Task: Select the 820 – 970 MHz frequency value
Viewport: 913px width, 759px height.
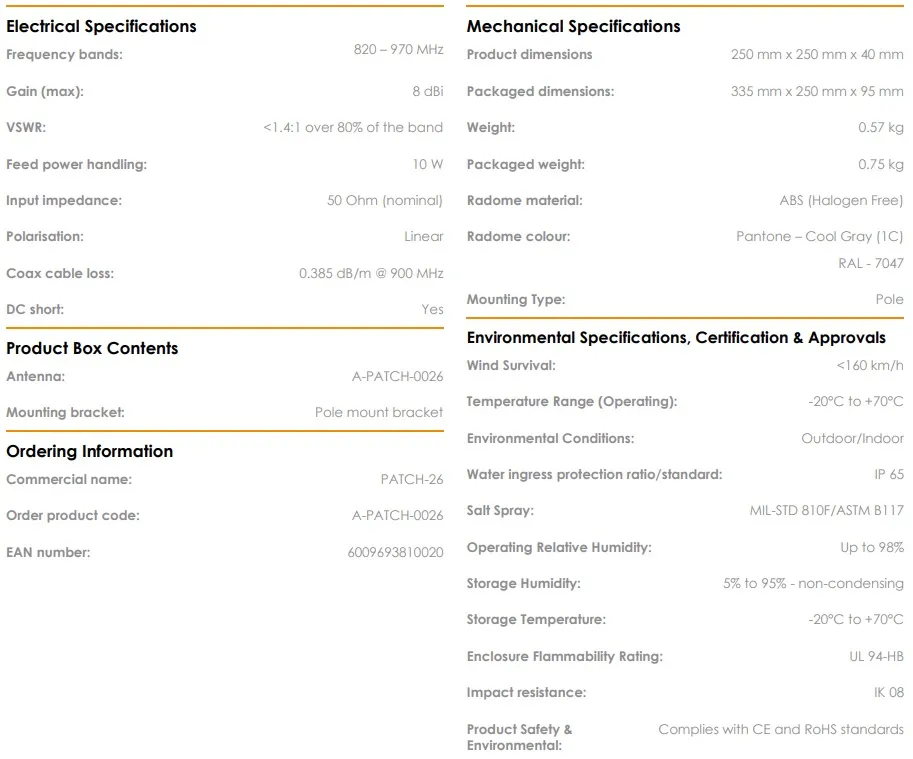Action: (398, 49)
